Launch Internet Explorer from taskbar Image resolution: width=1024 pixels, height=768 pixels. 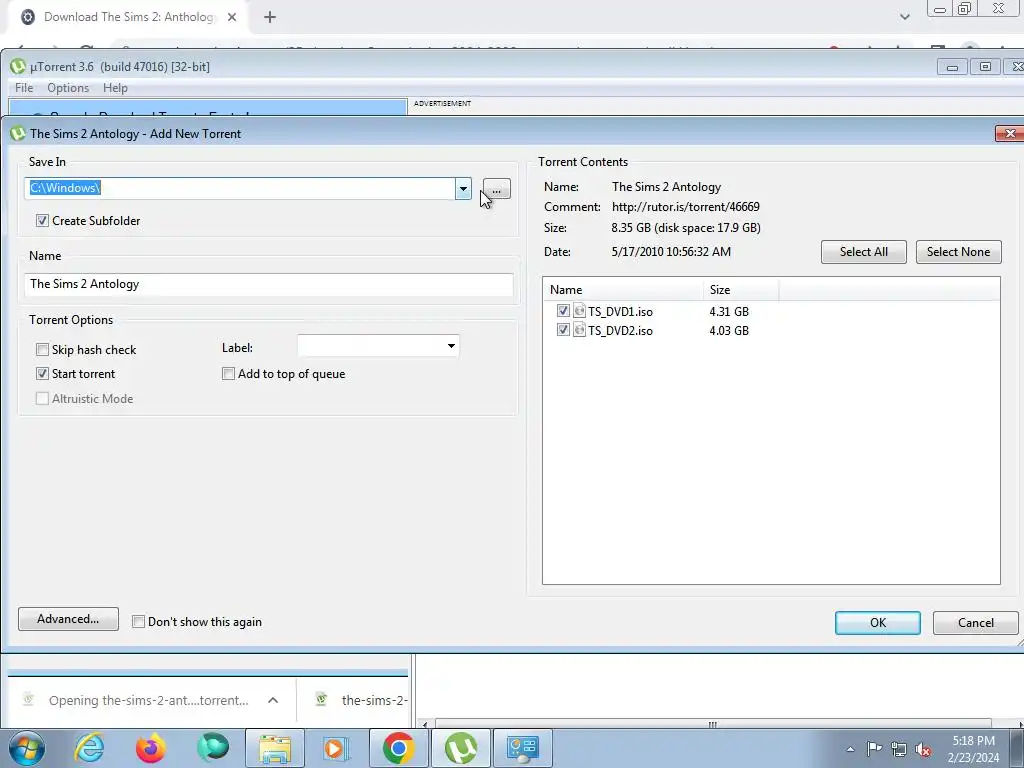pos(89,748)
